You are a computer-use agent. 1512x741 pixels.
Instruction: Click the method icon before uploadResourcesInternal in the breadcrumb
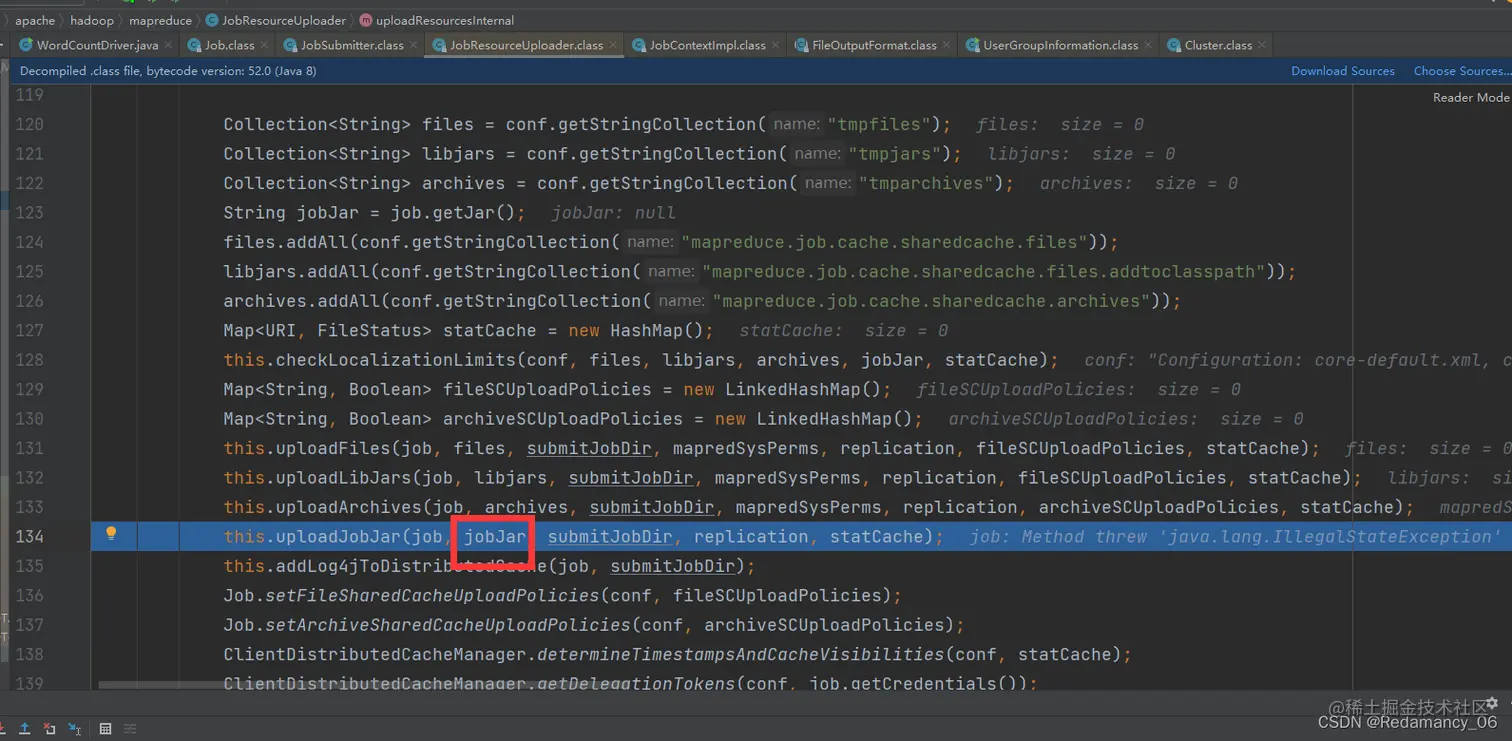coord(365,20)
